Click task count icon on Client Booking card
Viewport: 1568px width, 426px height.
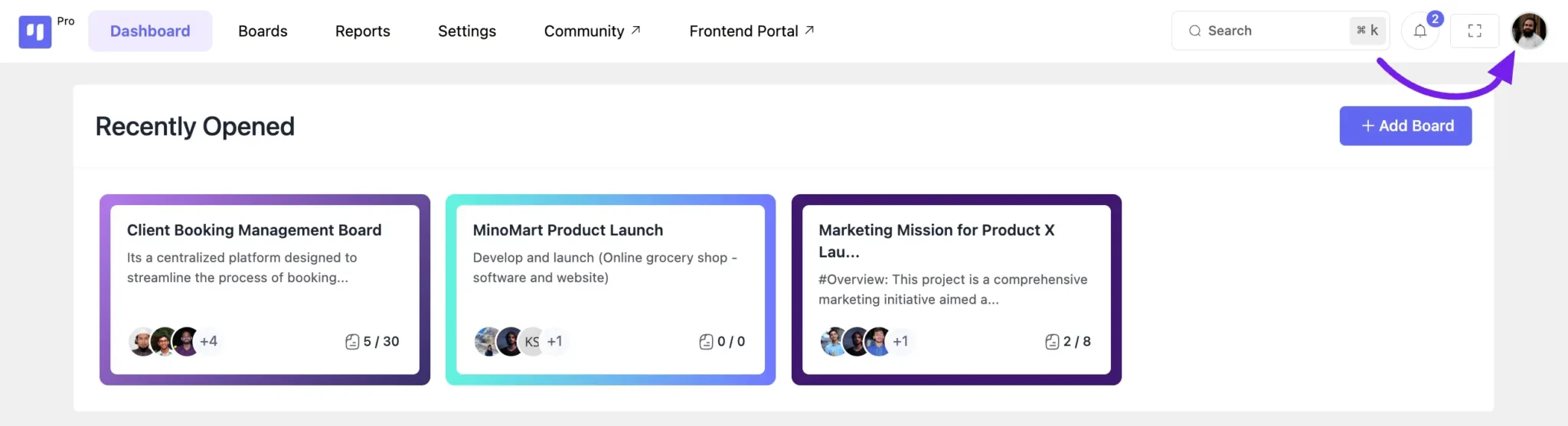tap(352, 342)
